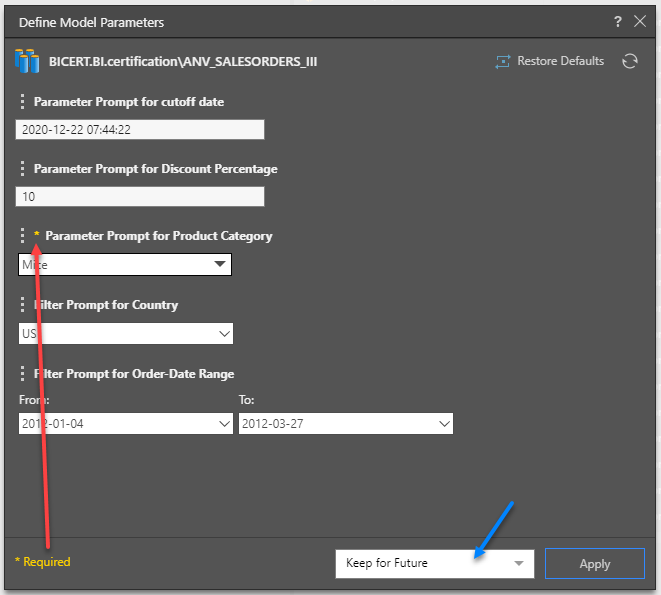661x595 pixels.
Task: Click drag handle beside Country filter prompt
Action: point(23,305)
